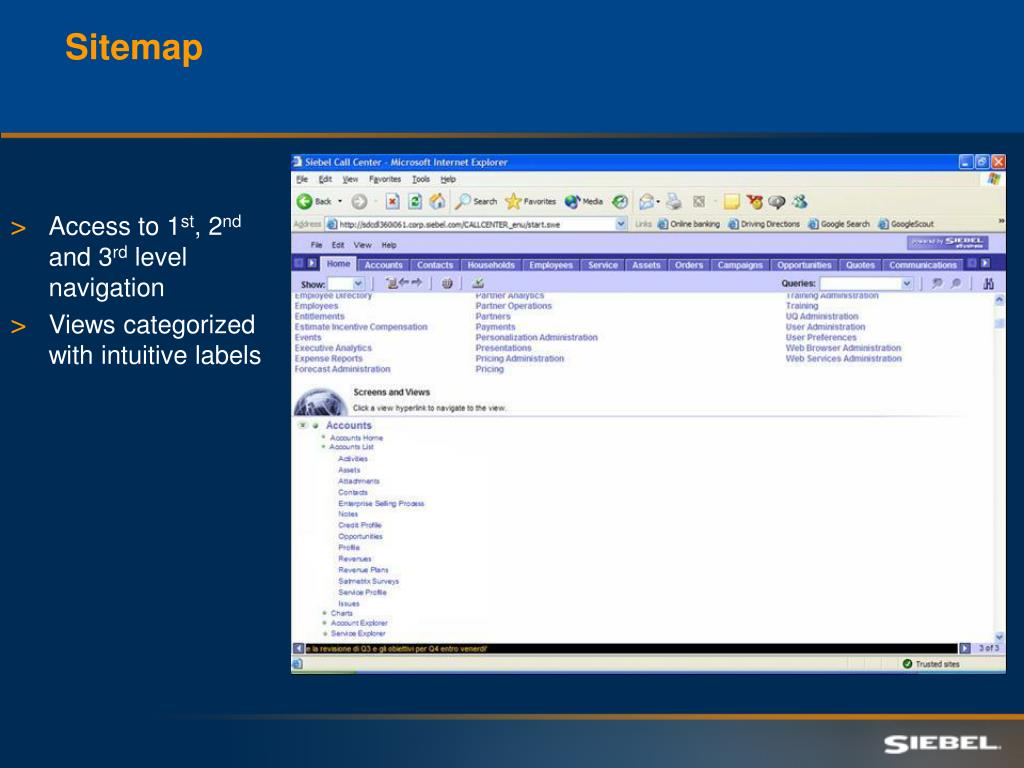
Task: Open the IE Tools menu
Action: (421, 179)
